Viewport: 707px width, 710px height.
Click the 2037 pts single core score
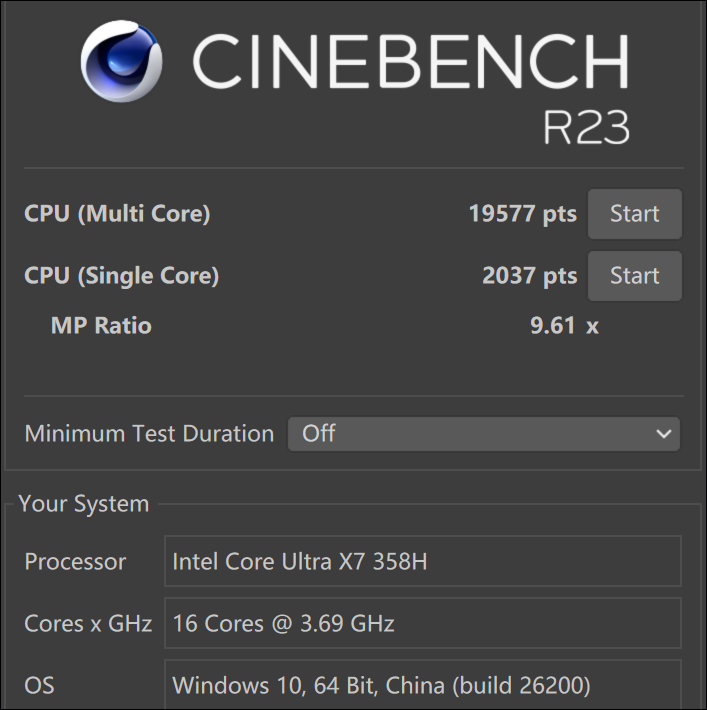[529, 276]
